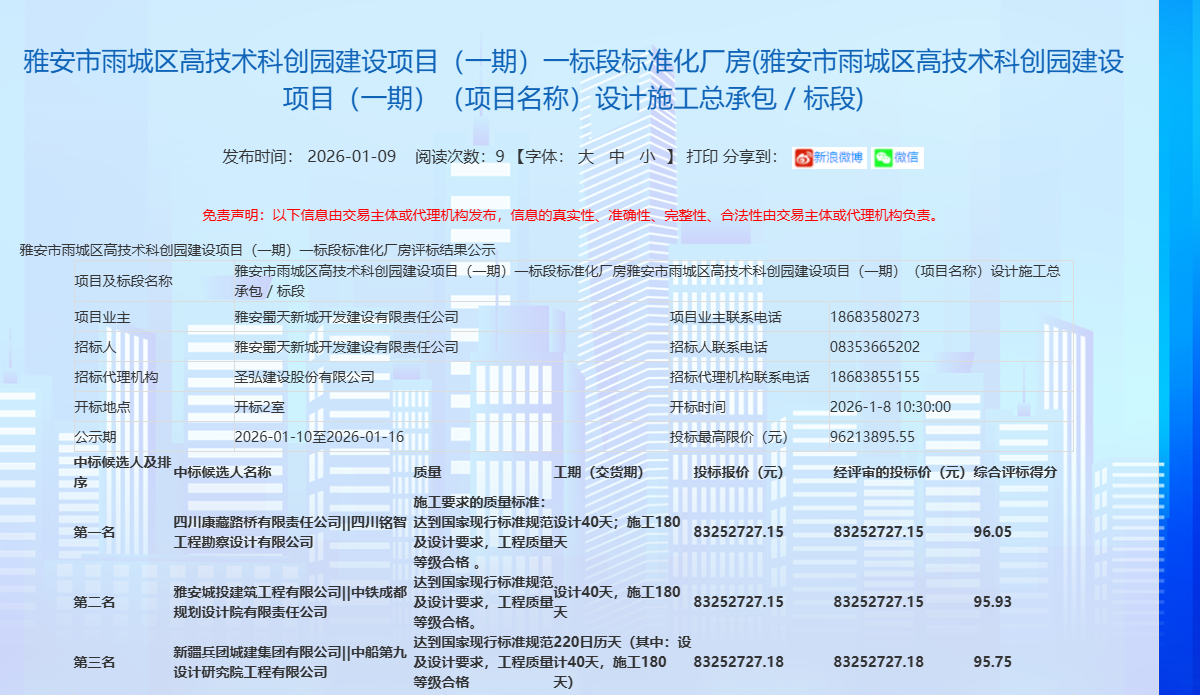Share page to Sina Weibo (新浪微博)
The width and height of the screenshot is (1200, 695).
[x=829, y=157]
